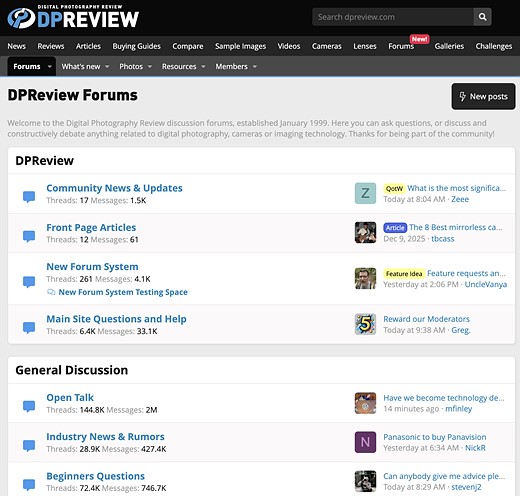This screenshot has width=520, height=496.
Task: Click the Beginners Questions speech bubble icon
Action: 29,484
